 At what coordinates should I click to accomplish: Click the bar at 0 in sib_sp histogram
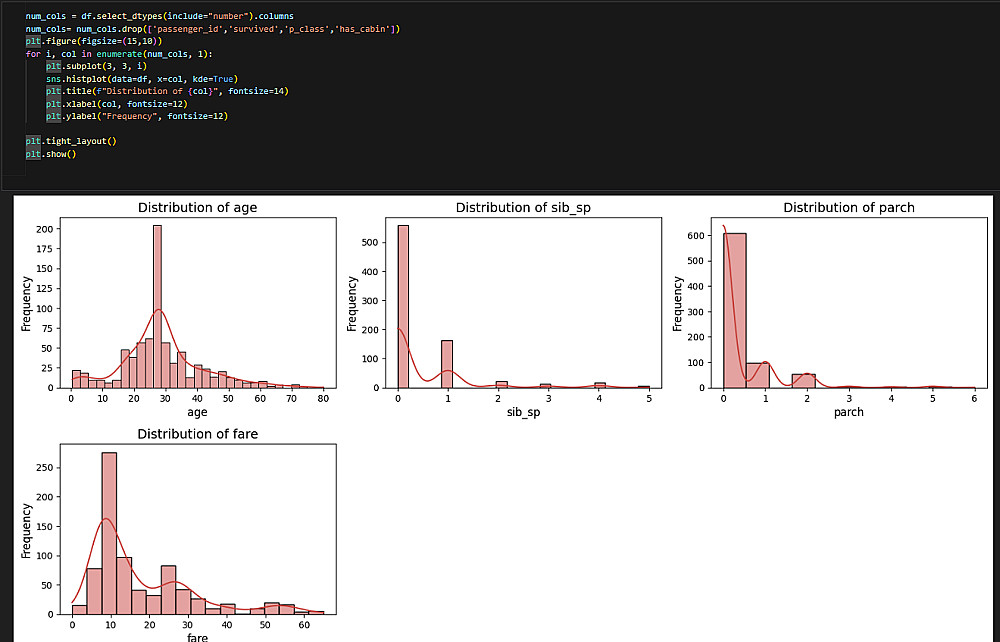pos(403,307)
